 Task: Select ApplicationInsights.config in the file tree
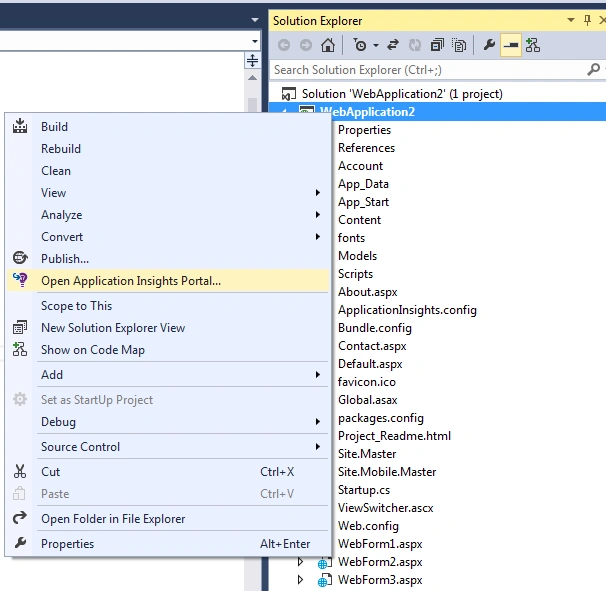click(407, 310)
